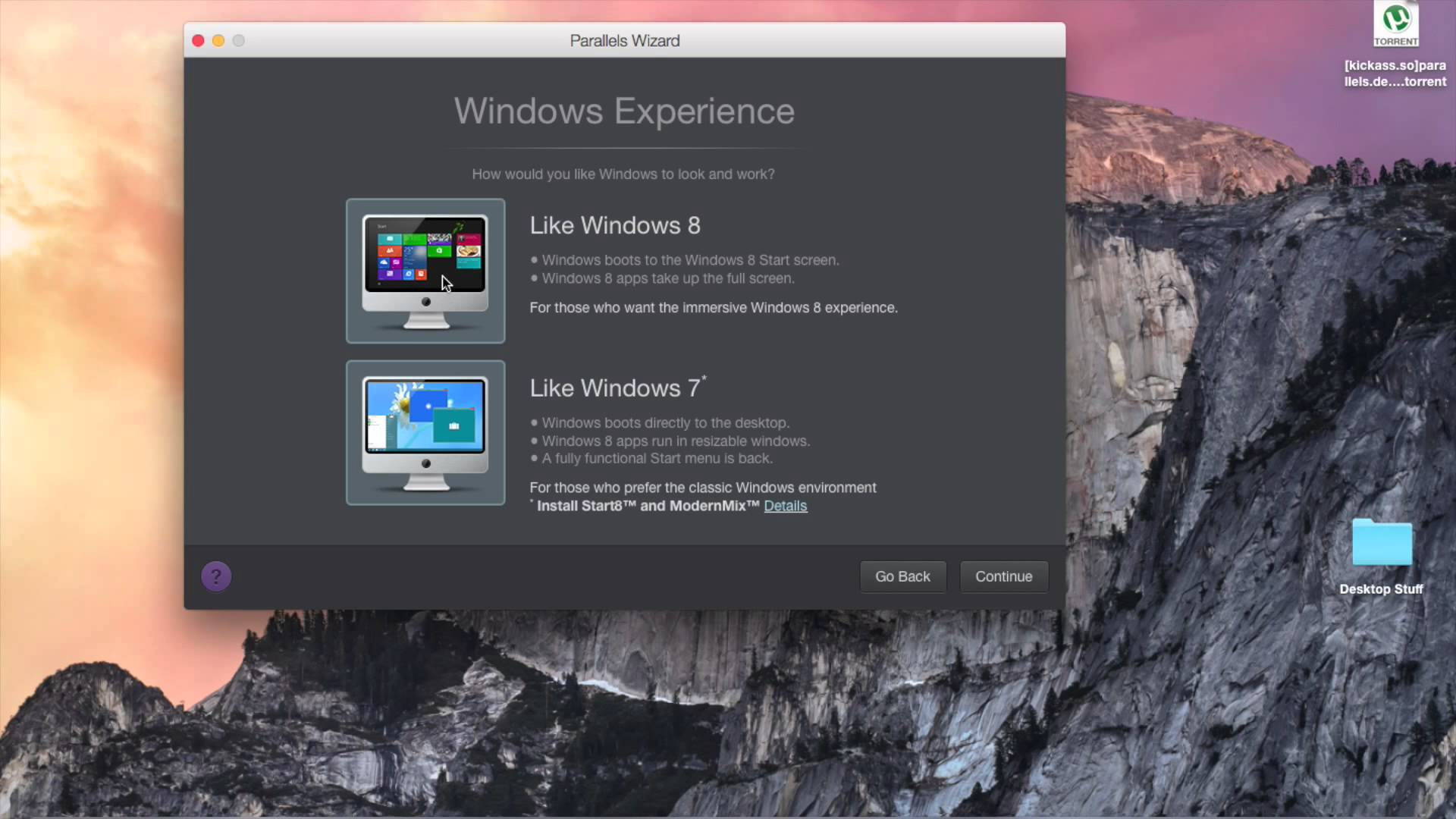Click "How would you like Windows to look and work?"

coord(623,174)
